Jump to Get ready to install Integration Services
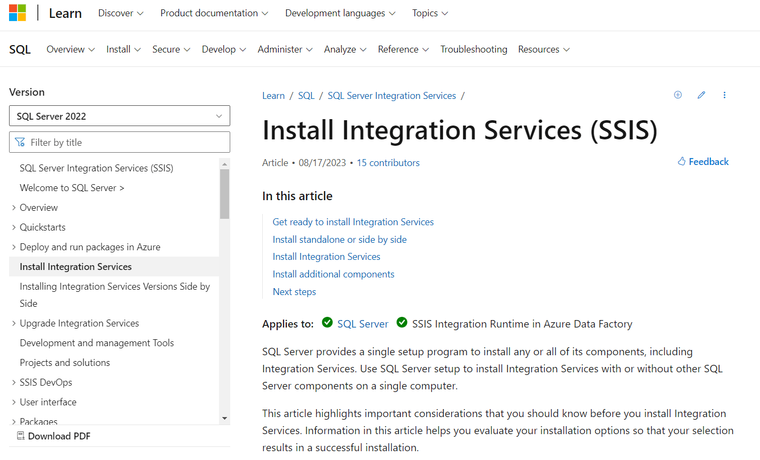 point(353,222)
